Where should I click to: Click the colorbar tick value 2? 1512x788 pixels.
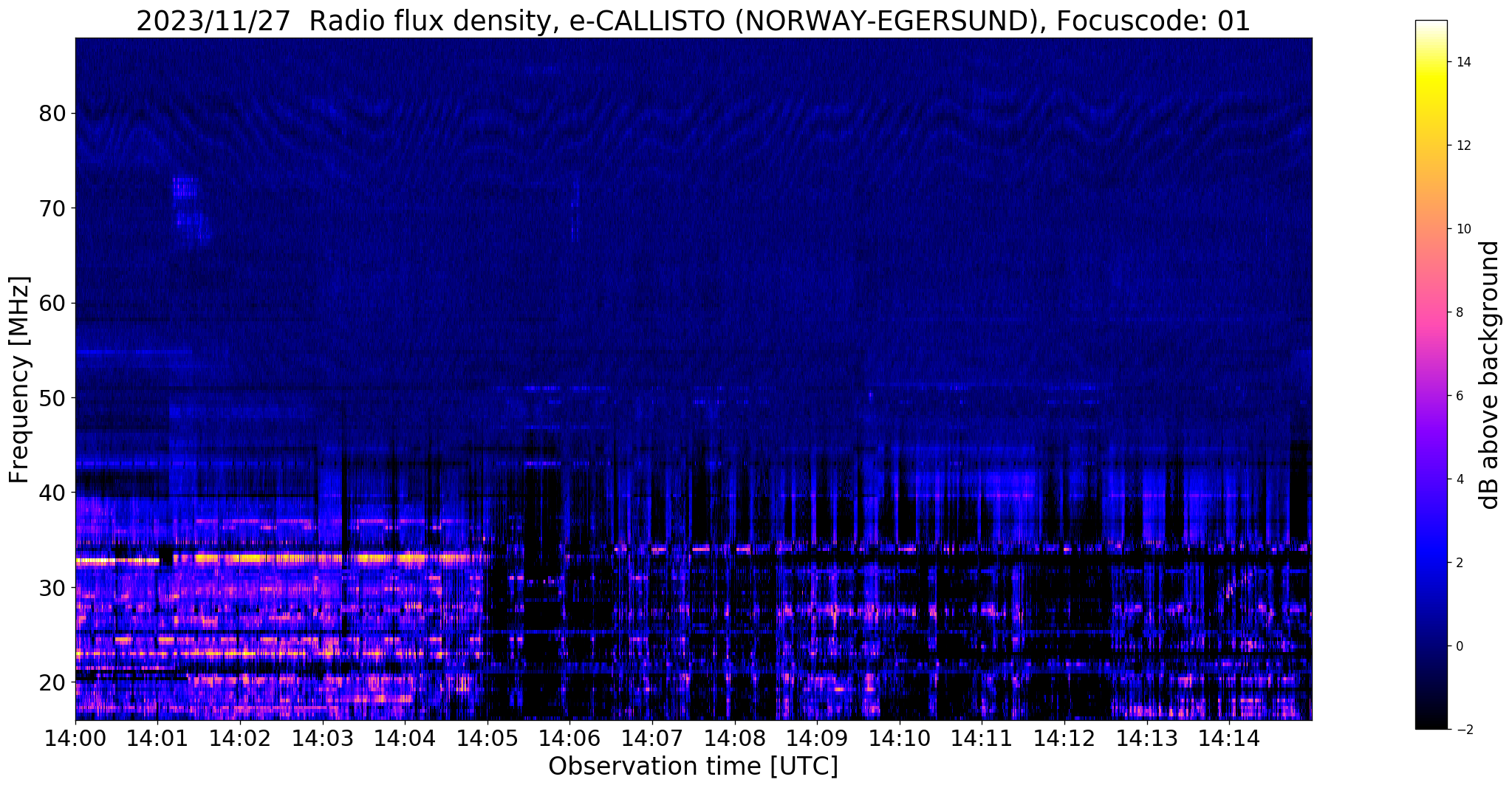click(1459, 563)
